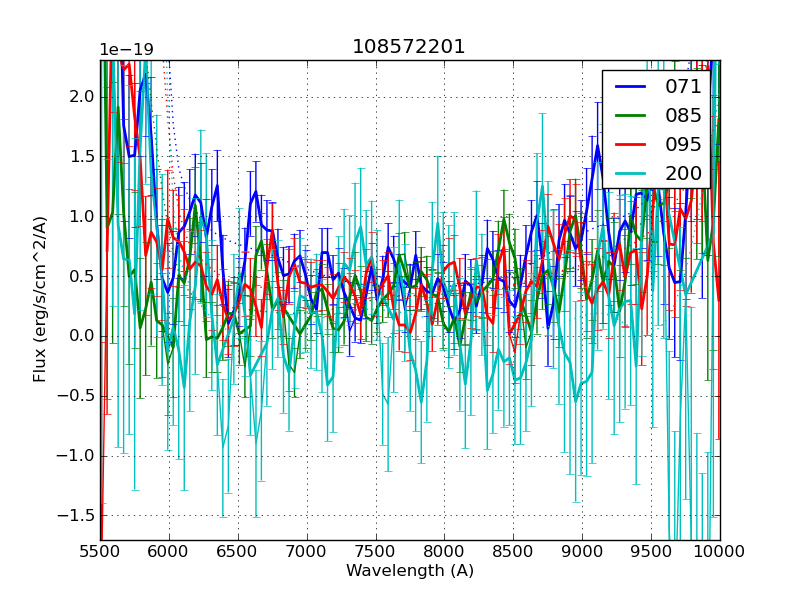
Task: Select legend entry text 200
Action: 684,173
